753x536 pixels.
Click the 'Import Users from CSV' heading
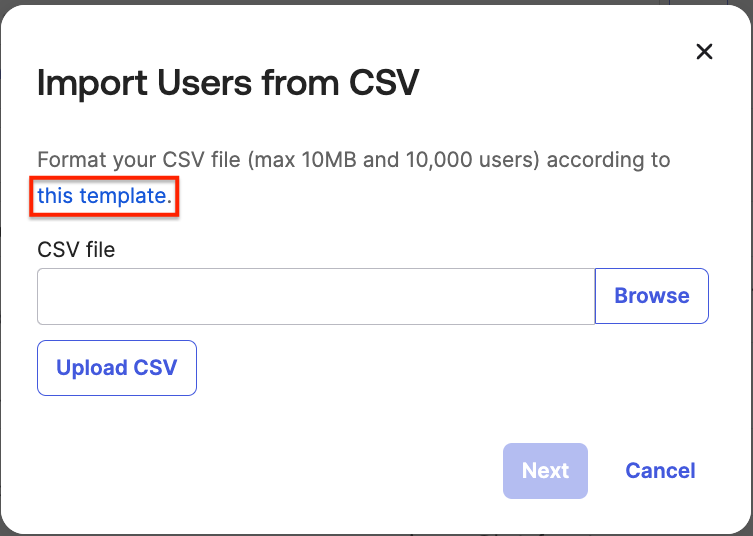[227, 84]
